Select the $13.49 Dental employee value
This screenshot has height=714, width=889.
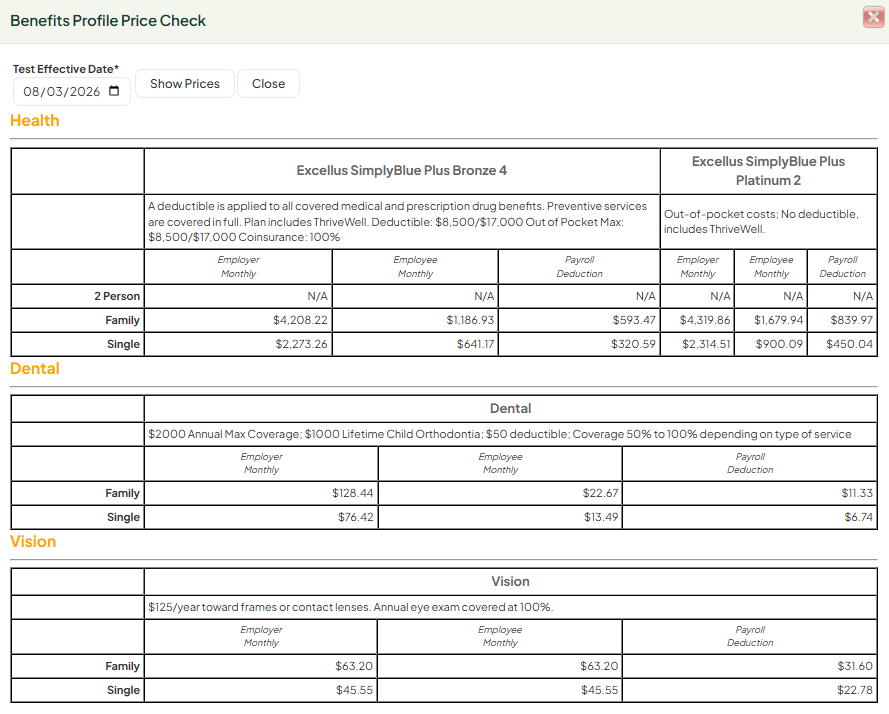click(x=601, y=517)
